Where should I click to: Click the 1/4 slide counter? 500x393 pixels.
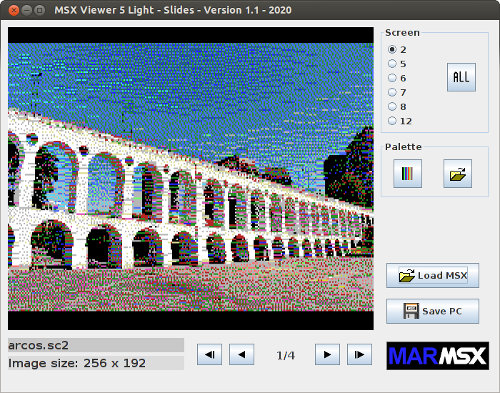tap(286, 355)
